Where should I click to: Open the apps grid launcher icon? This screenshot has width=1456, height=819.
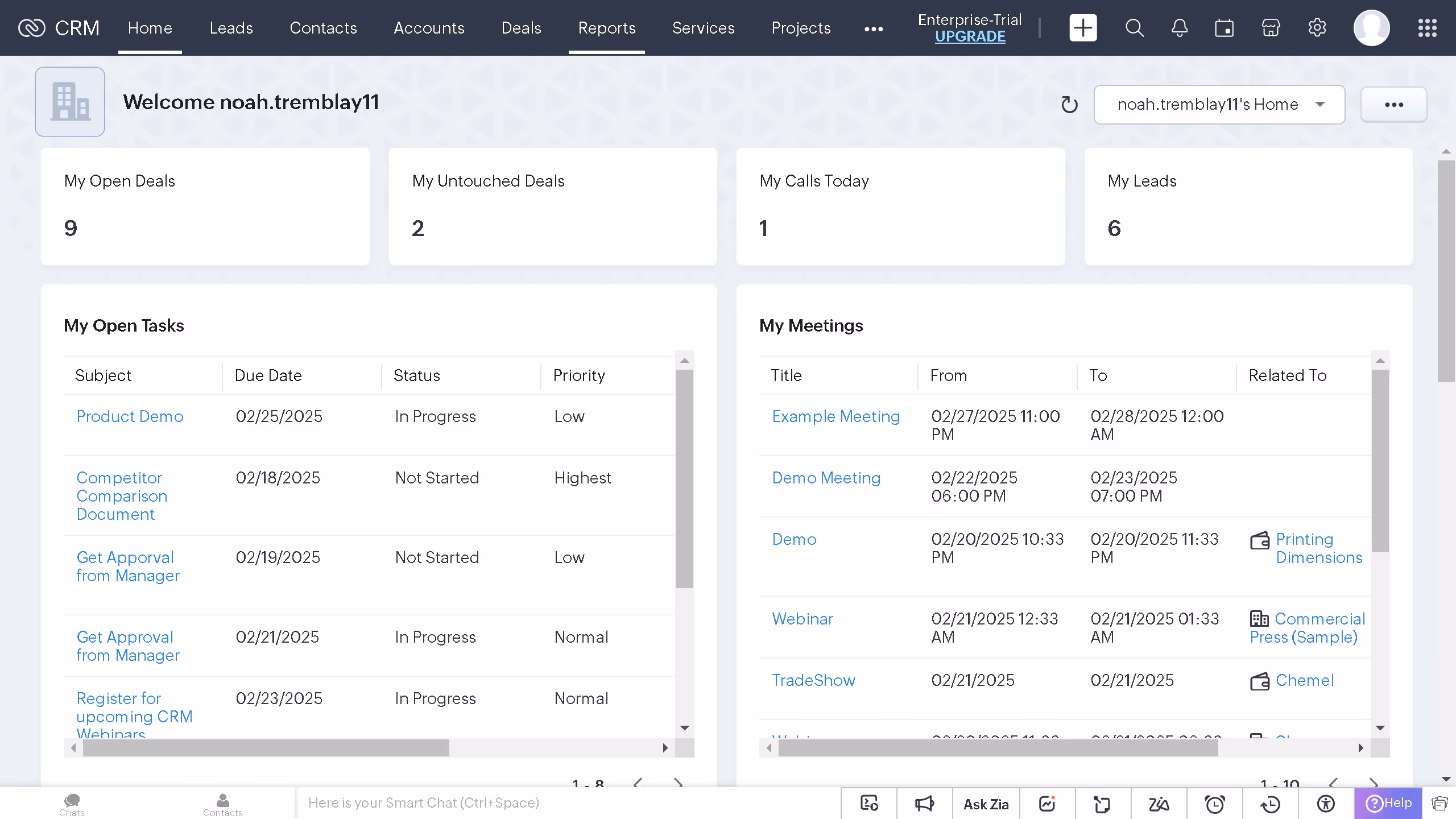(1427, 28)
